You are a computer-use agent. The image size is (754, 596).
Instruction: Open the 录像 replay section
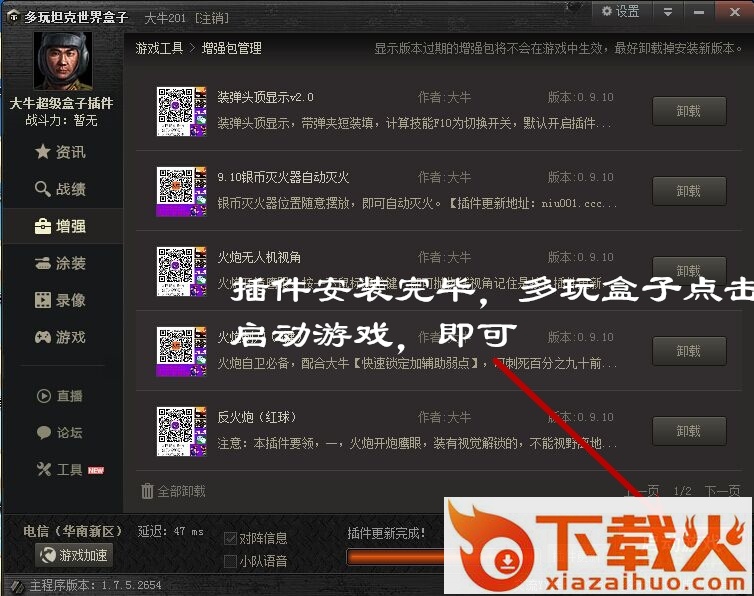(x=61, y=300)
